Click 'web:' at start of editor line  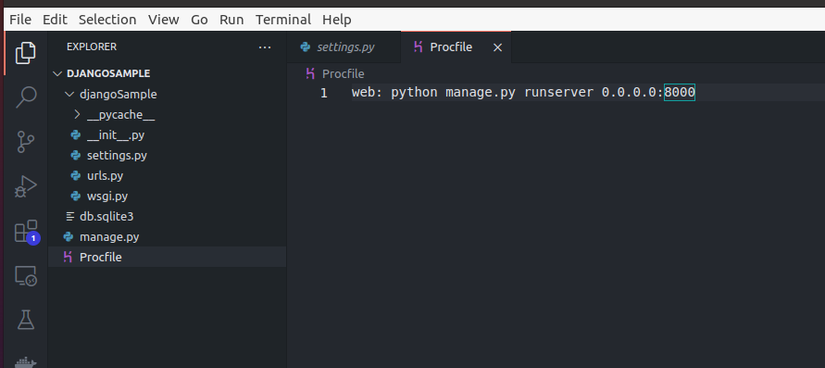click(x=367, y=93)
